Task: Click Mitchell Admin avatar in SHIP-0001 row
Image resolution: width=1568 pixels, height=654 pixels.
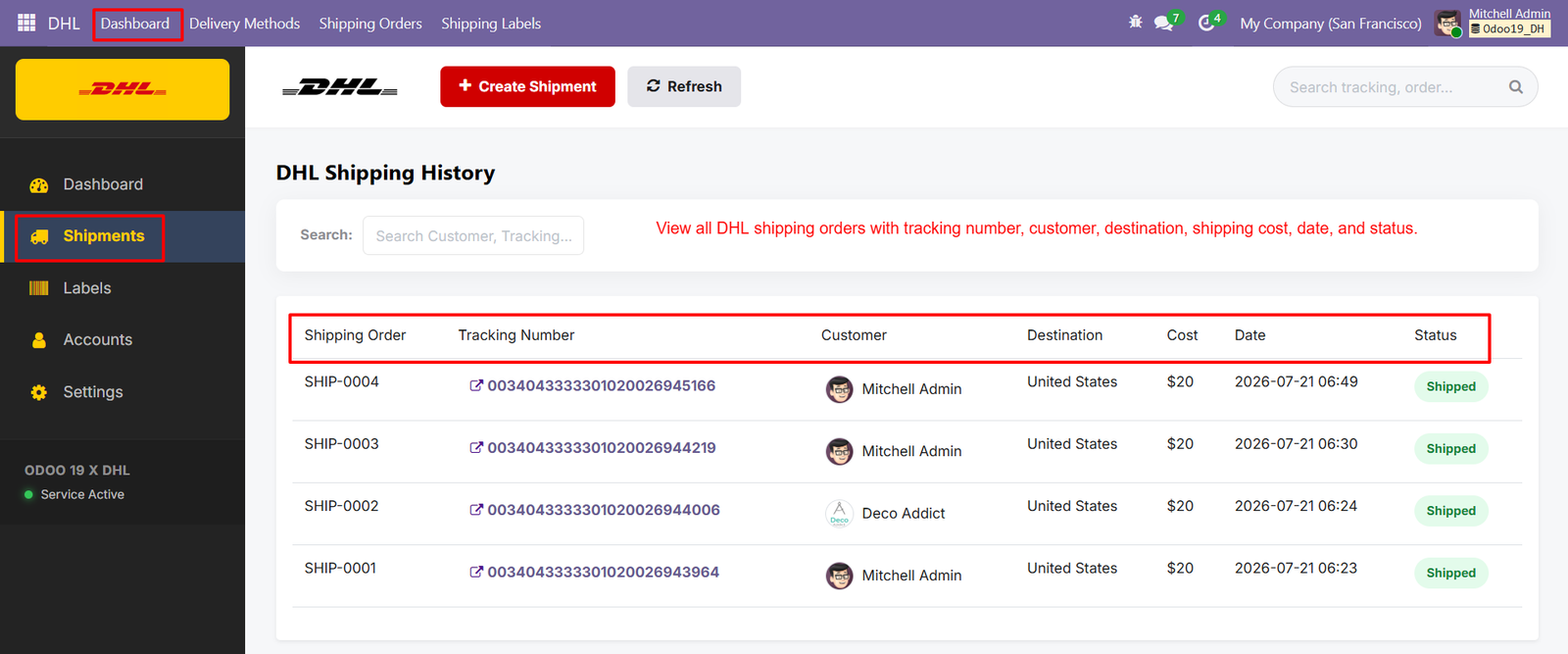Action: (840, 576)
